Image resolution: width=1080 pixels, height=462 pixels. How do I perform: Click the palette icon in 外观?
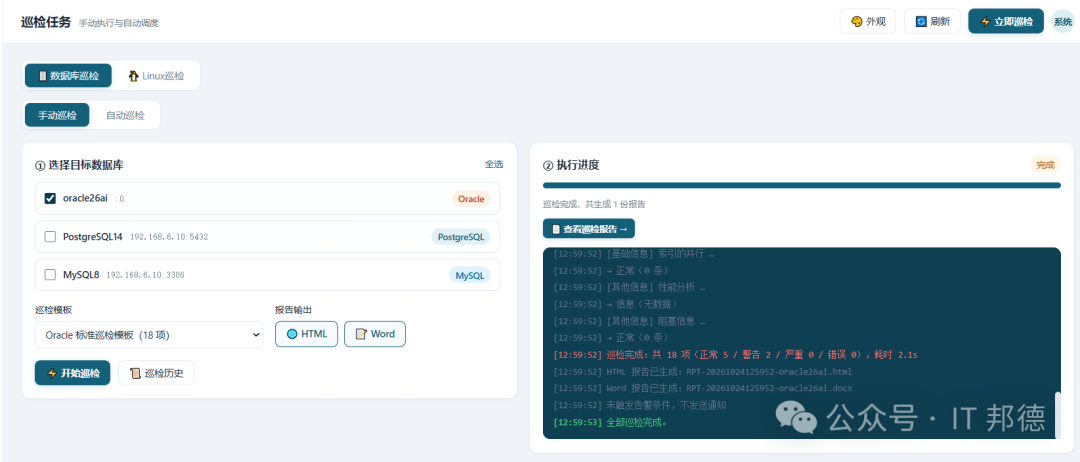pos(857,21)
